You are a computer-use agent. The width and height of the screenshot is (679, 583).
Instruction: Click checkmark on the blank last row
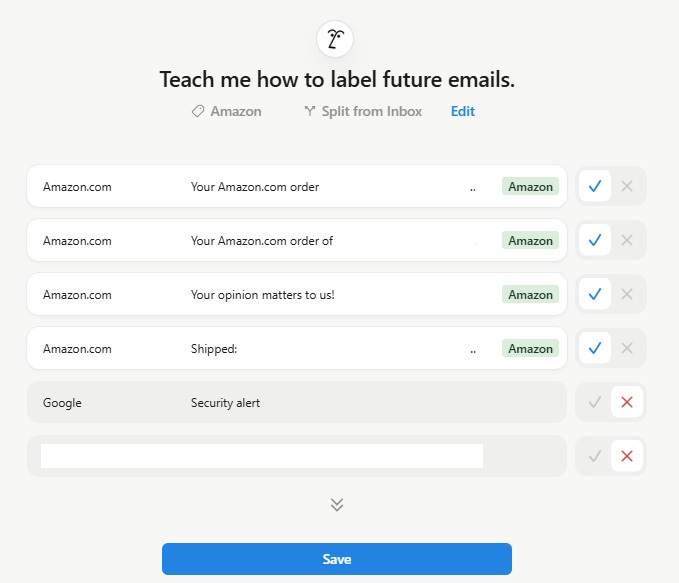point(595,456)
